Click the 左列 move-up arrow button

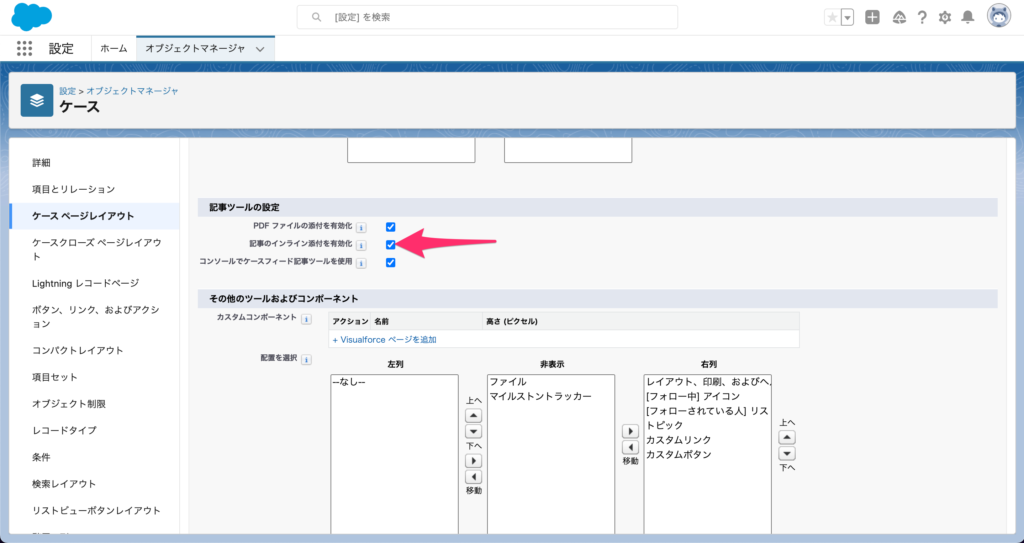(473, 416)
